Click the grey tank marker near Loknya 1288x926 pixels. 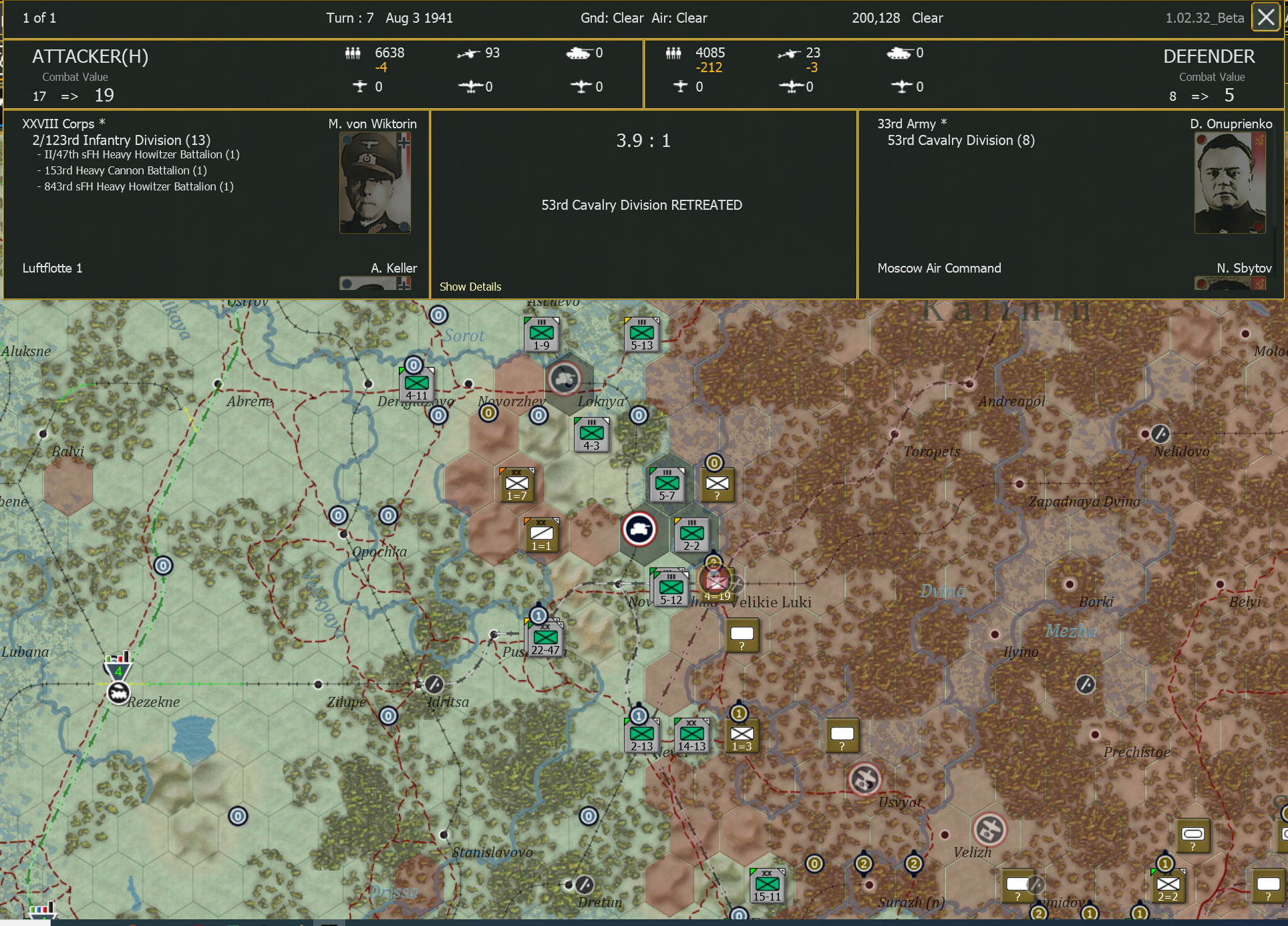565,379
